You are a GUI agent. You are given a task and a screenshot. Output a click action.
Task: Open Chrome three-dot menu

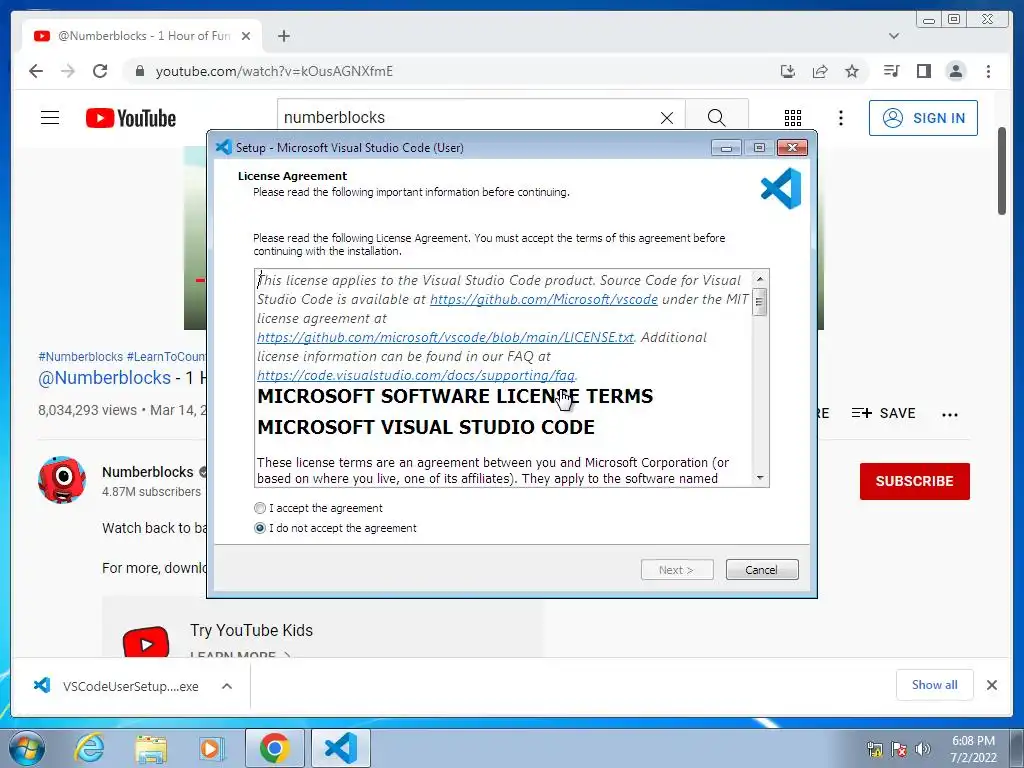pyautogui.click(x=988, y=71)
